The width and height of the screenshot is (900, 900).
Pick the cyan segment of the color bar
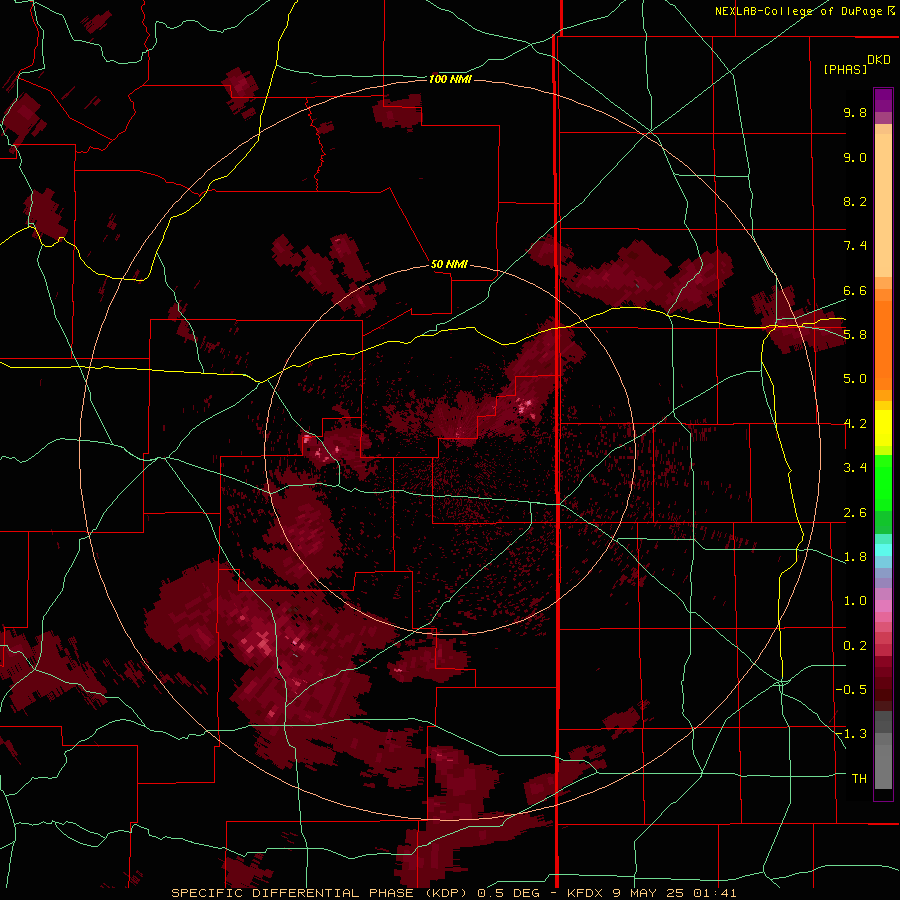[x=883, y=549]
